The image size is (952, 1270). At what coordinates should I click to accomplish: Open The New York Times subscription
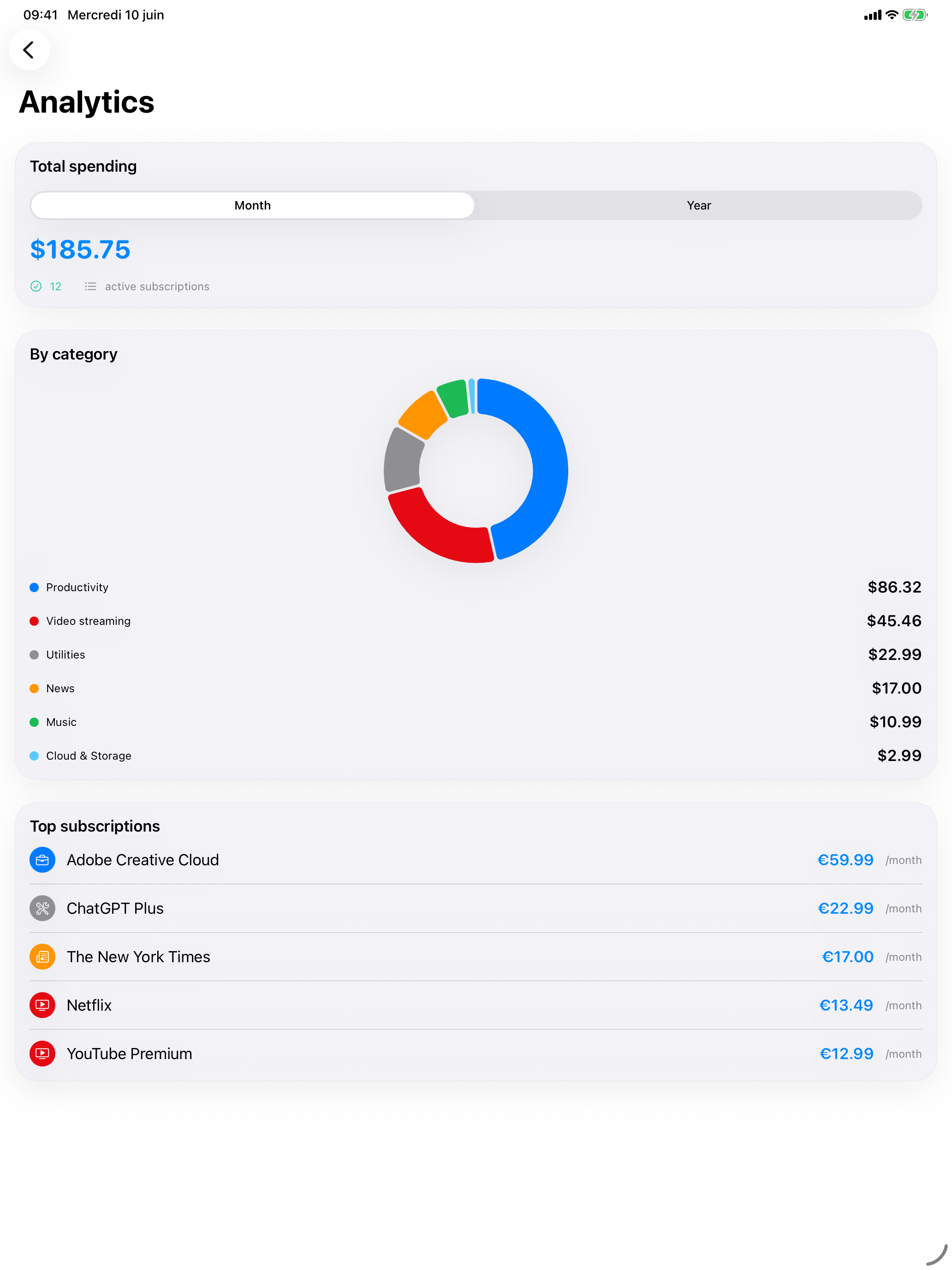[476, 957]
